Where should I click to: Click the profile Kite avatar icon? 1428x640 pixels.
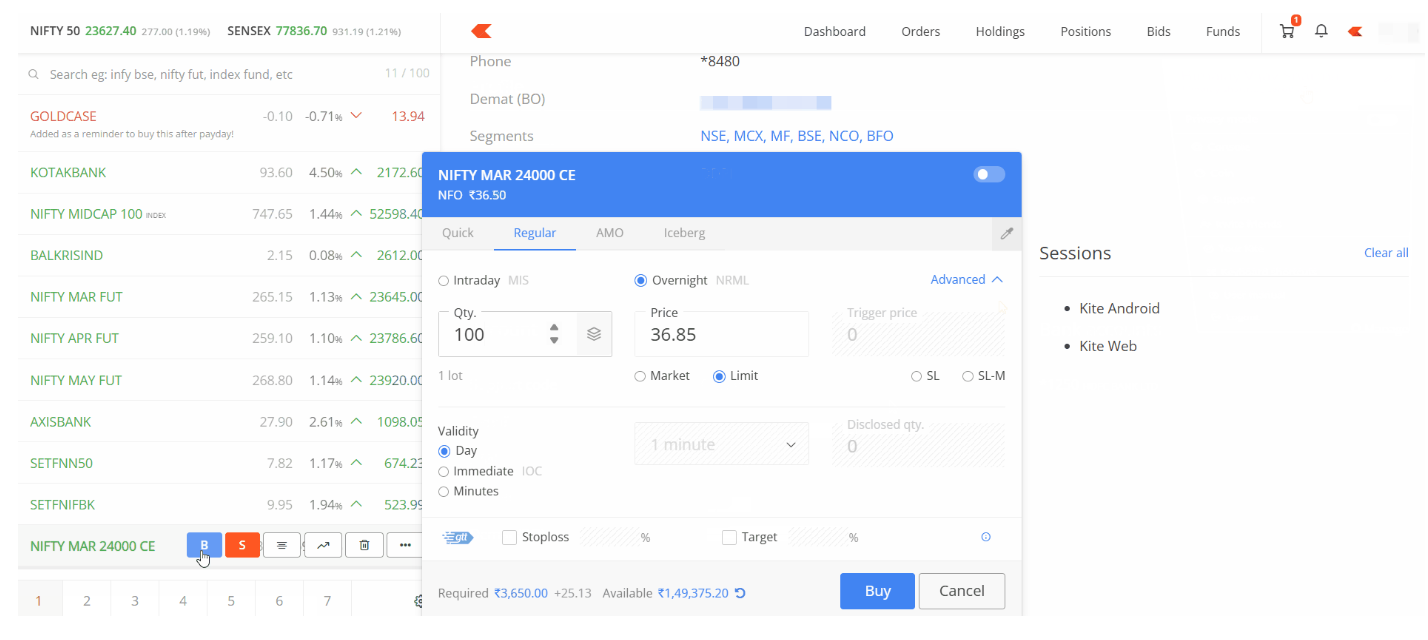(1355, 31)
